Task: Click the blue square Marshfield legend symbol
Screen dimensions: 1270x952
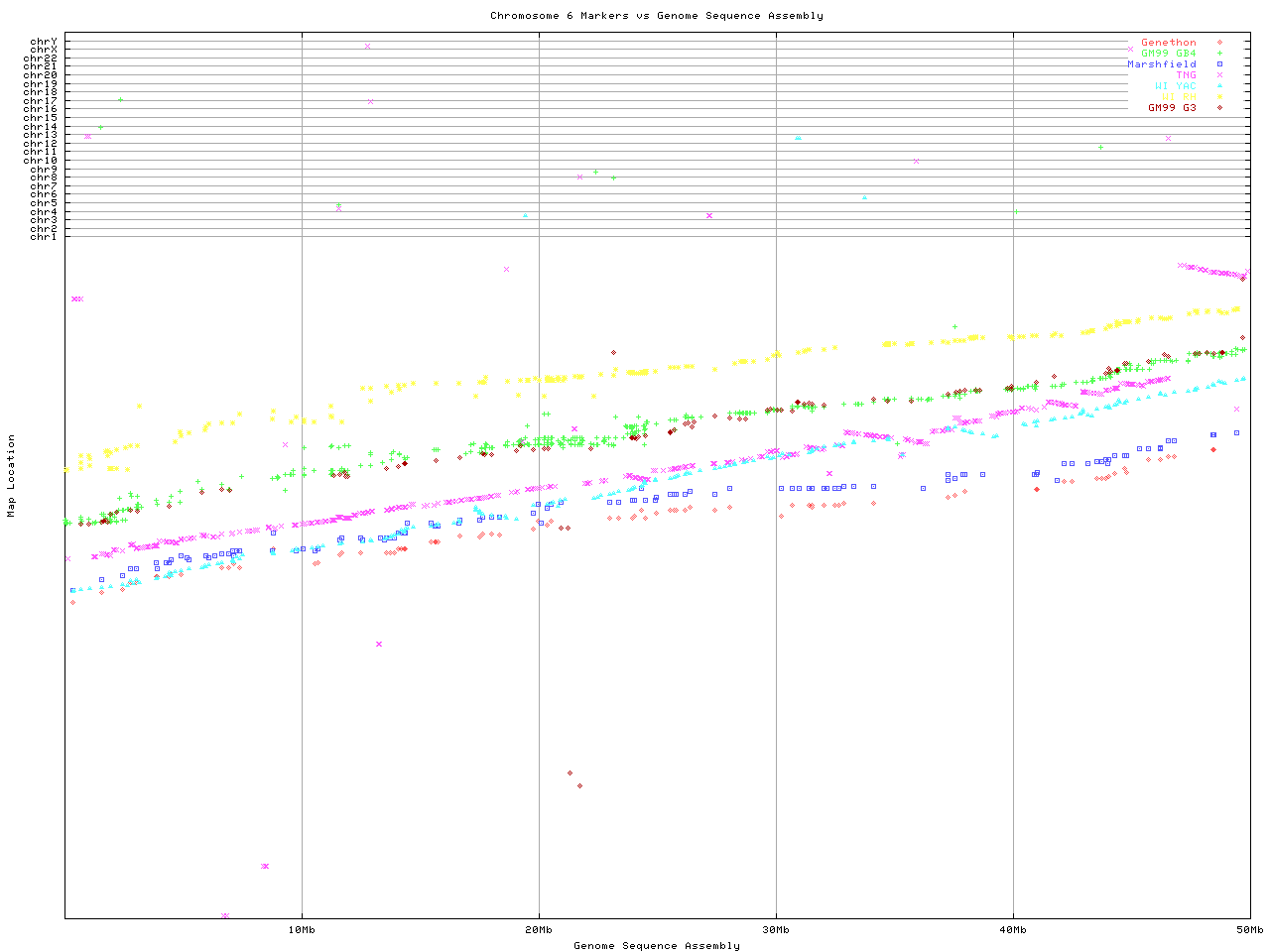Action: pos(1219,64)
